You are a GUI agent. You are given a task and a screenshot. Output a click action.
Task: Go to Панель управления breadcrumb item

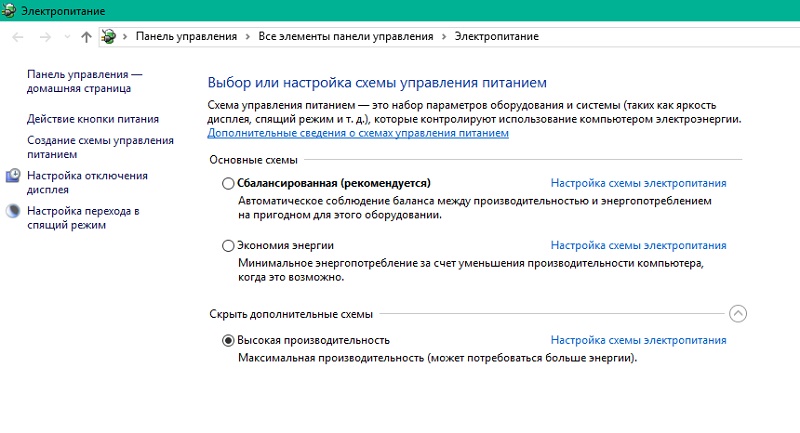(186, 36)
